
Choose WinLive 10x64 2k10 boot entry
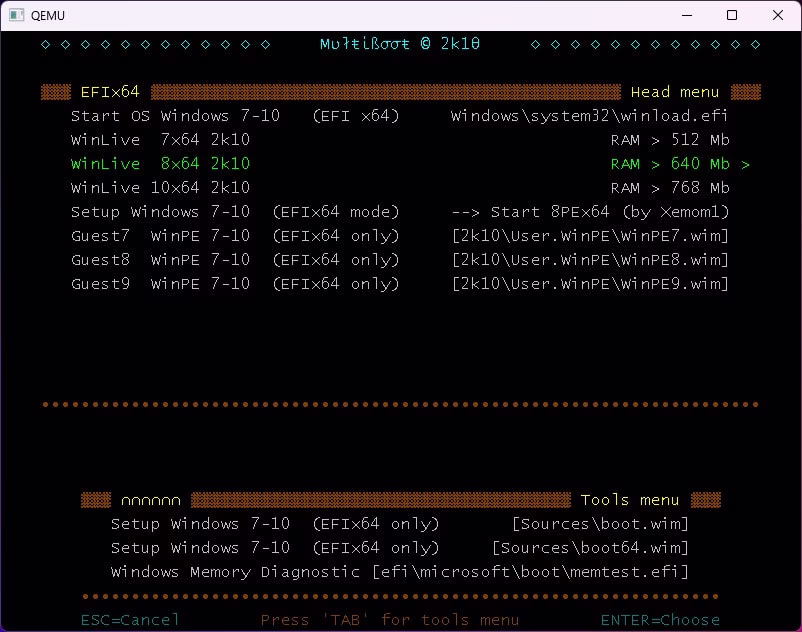(x=399, y=188)
